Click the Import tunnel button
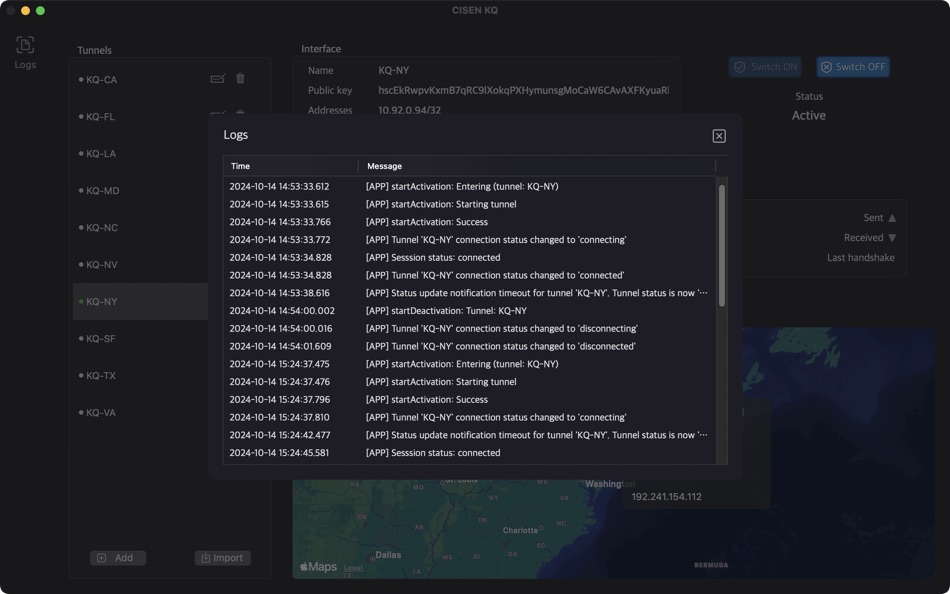This screenshot has width=950, height=594. pos(222,558)
